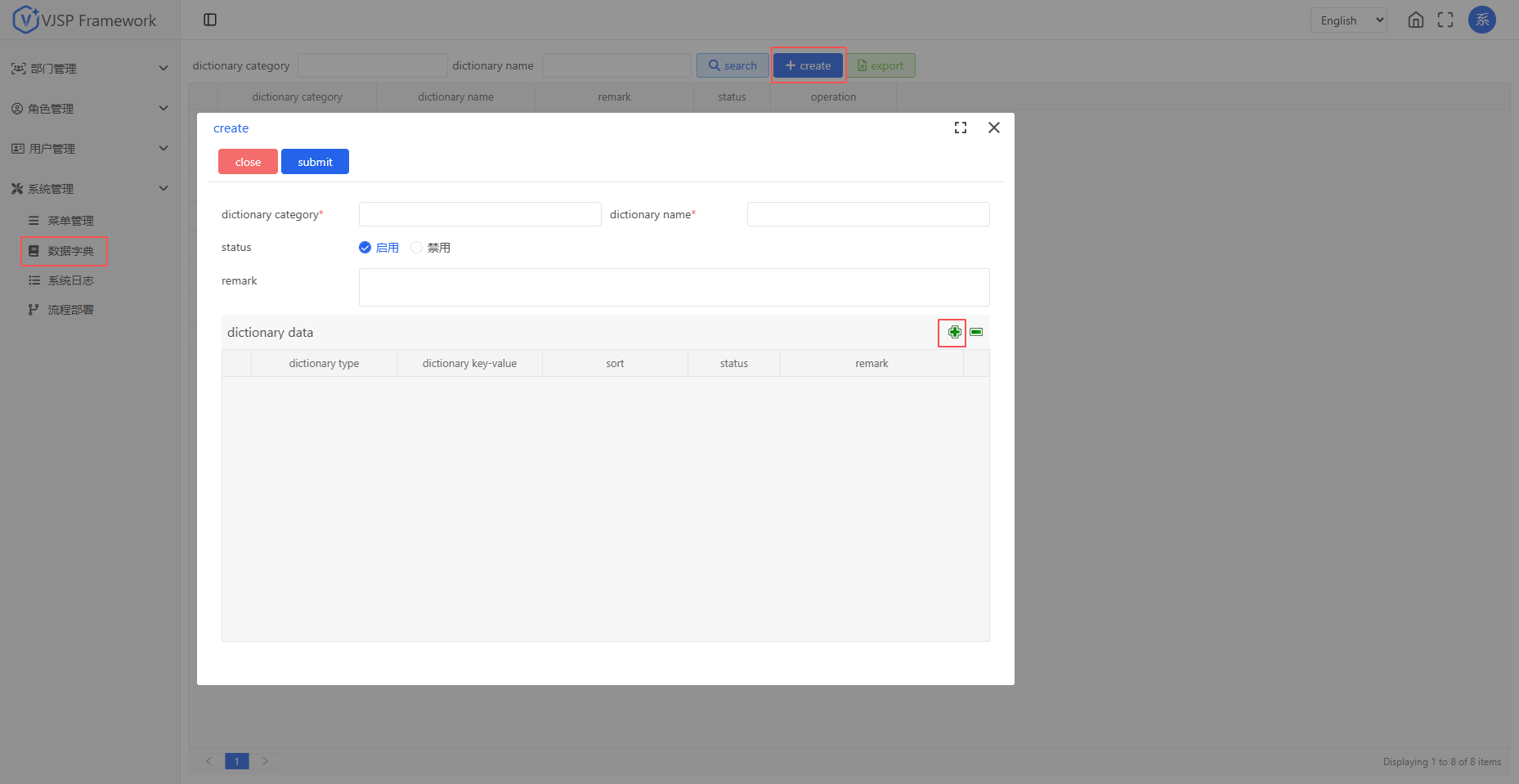Maximize the create dialog with the fullscreen icon
The height and width of the screenshot is (784, 1519).
coord(961,128)
